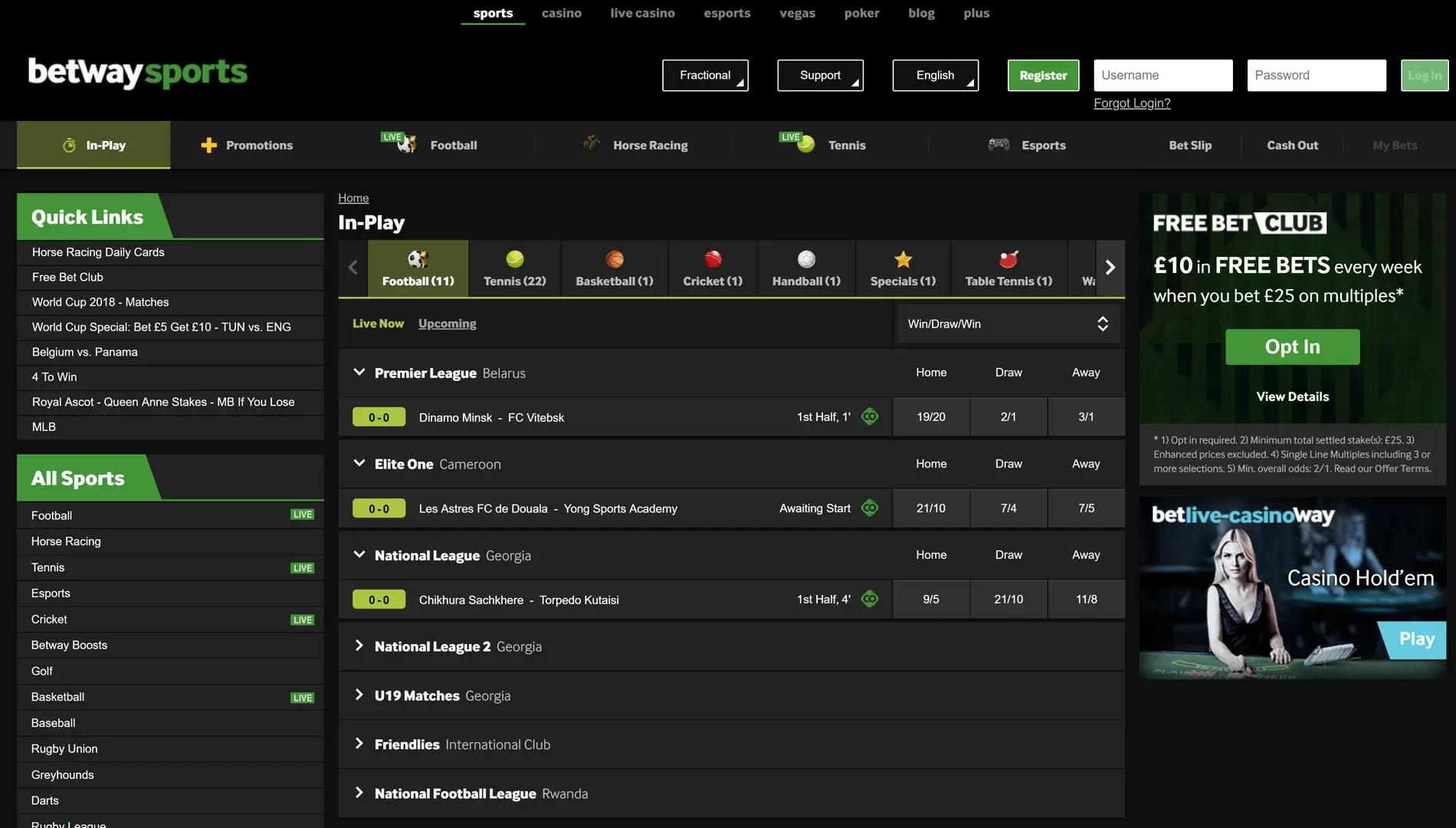The image size is (1456, 828).
Task: Expand National Football League Rwanda
Action: coord(359,793)
